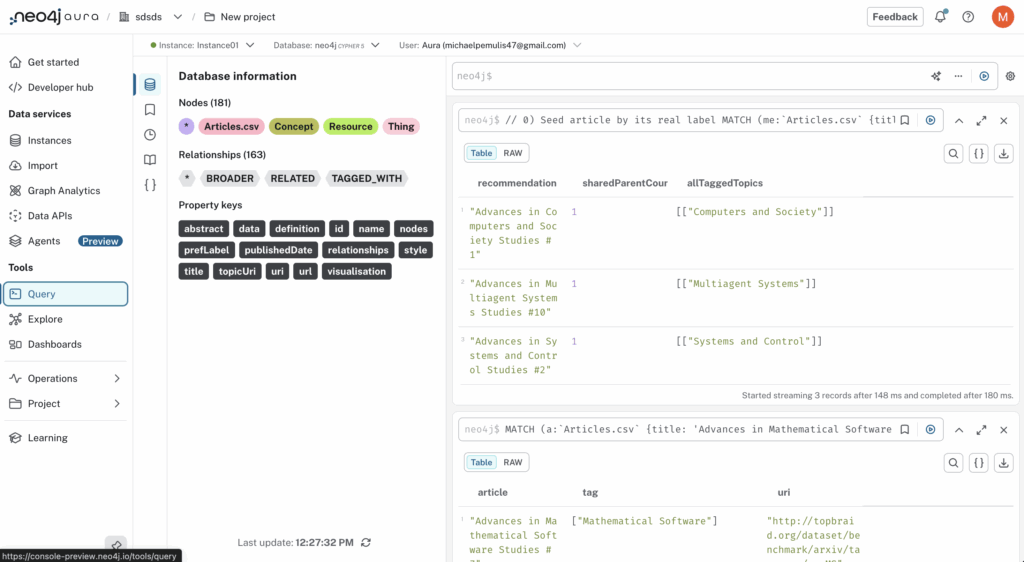1024x562 pixels.
Task: Switch second result to RAW view
Action: (513, 463)
